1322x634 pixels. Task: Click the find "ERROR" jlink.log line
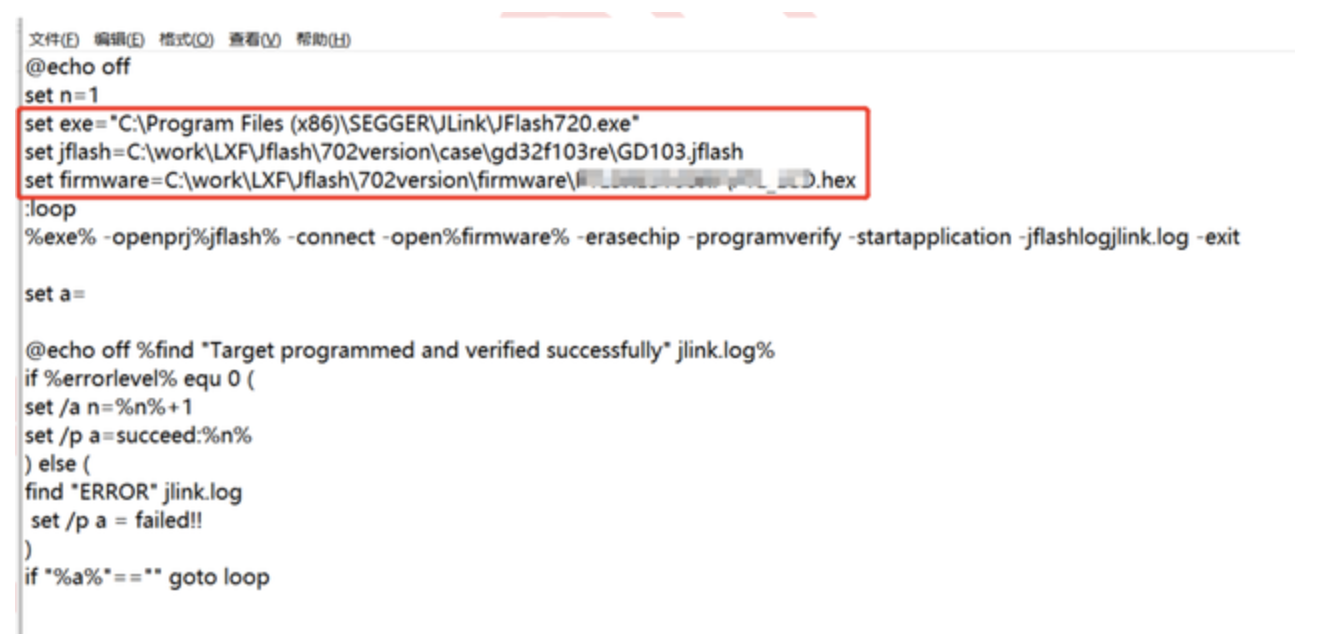click(134, 492)
